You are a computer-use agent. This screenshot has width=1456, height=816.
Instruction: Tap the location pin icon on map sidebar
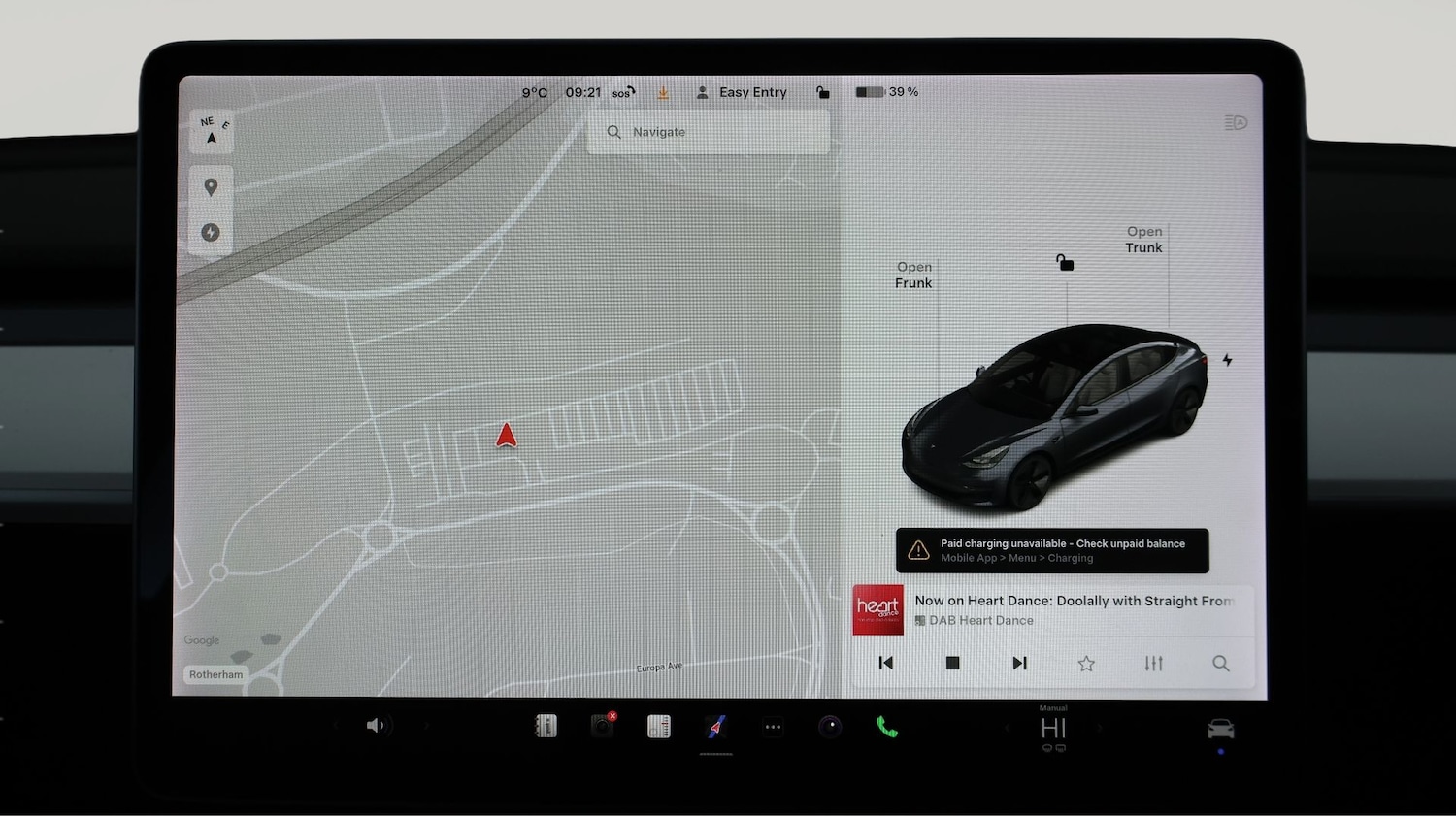pos(211,187)
